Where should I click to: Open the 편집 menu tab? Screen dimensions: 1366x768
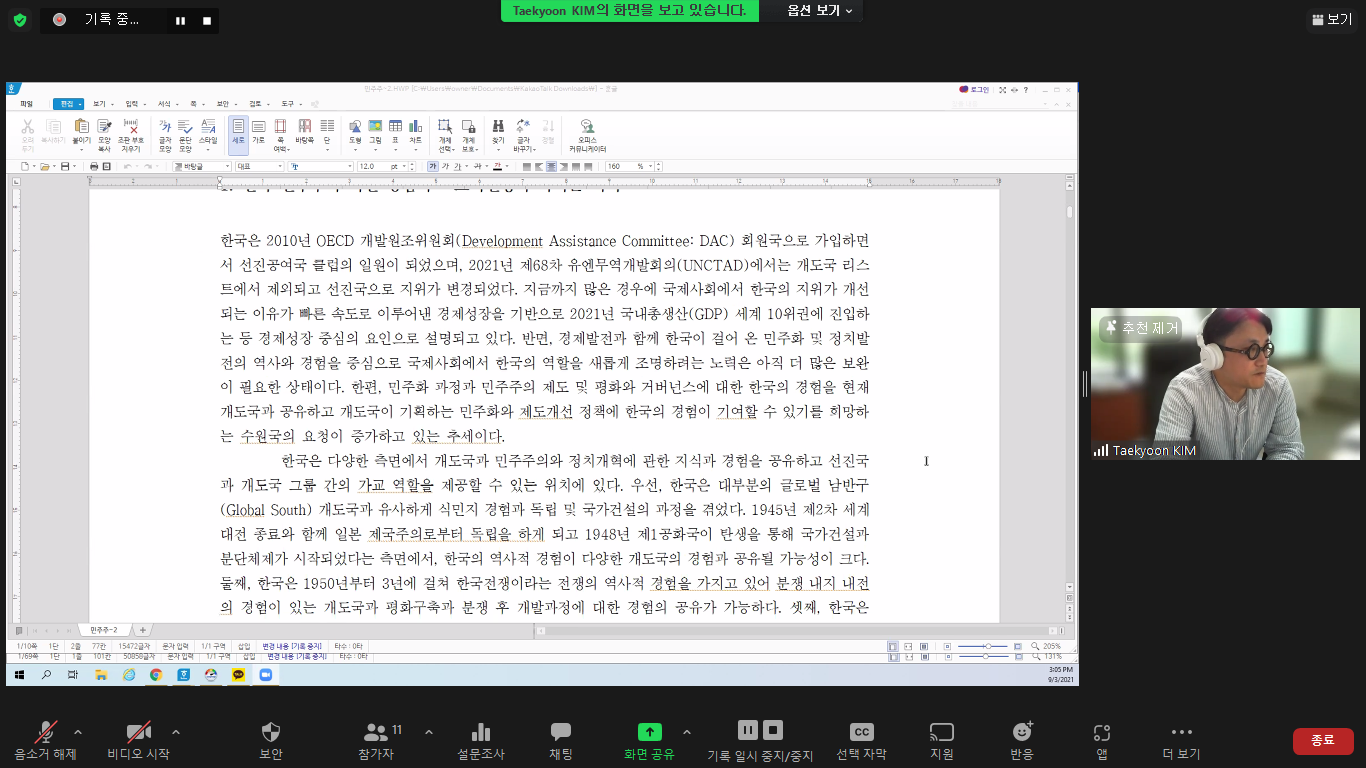pyautogui.click(x=67, y=104)
